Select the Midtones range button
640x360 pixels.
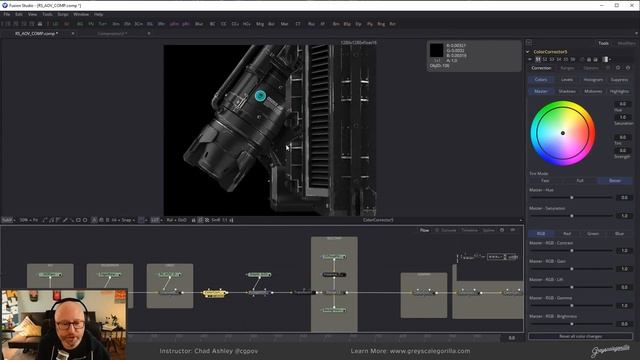(x=593, y=91)
